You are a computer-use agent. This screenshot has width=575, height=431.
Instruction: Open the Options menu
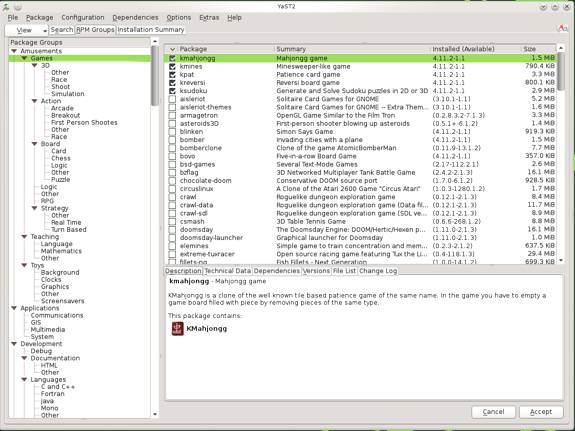[x=179, y=18]
